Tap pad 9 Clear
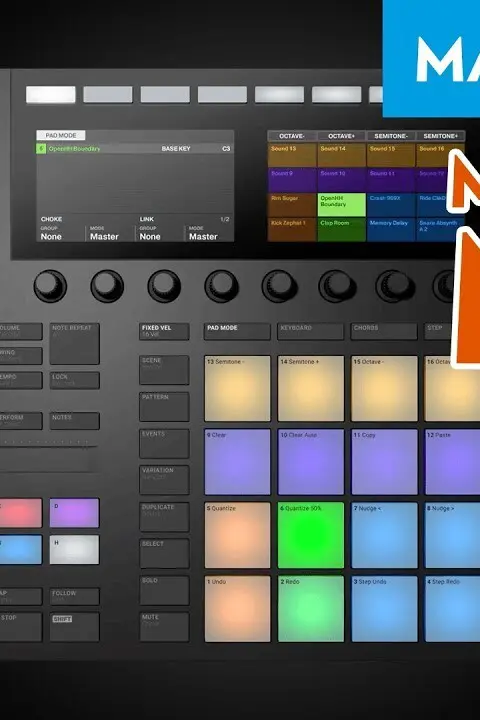The height and width of the screenshot is (720, 480). click(x=237, y=461)
